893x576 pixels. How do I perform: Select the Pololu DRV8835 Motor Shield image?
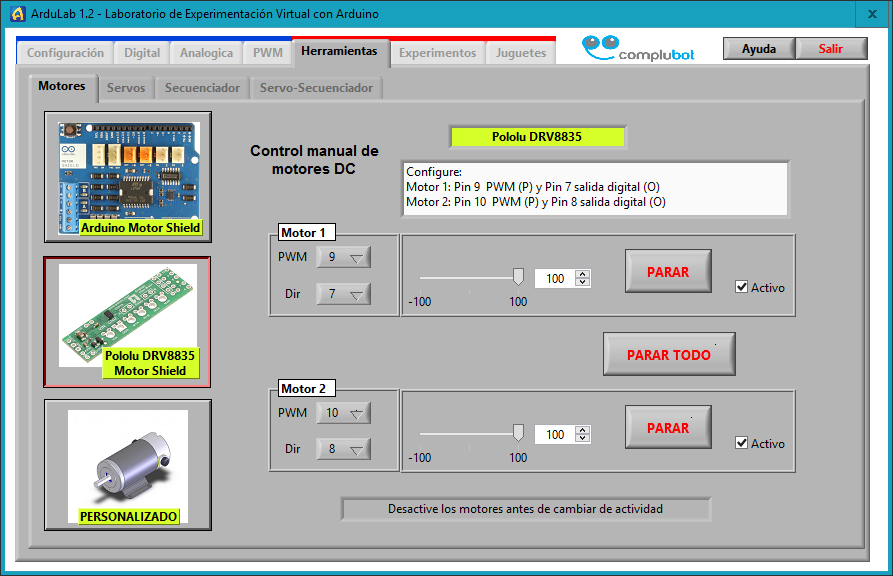click(128, 321)
